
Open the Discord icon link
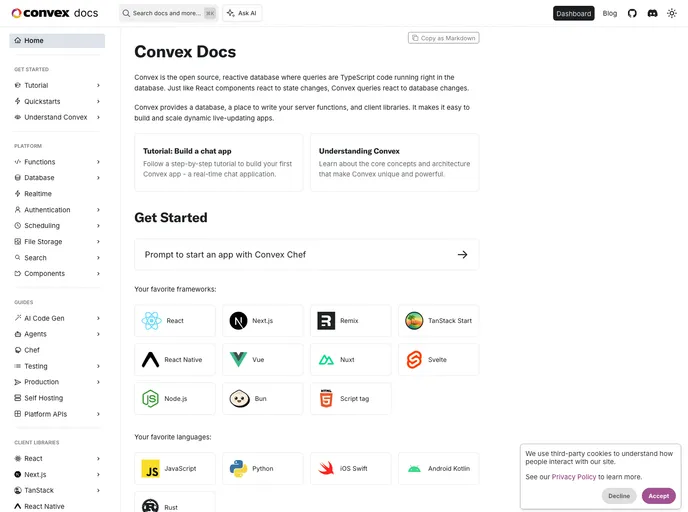pos(652,14)
